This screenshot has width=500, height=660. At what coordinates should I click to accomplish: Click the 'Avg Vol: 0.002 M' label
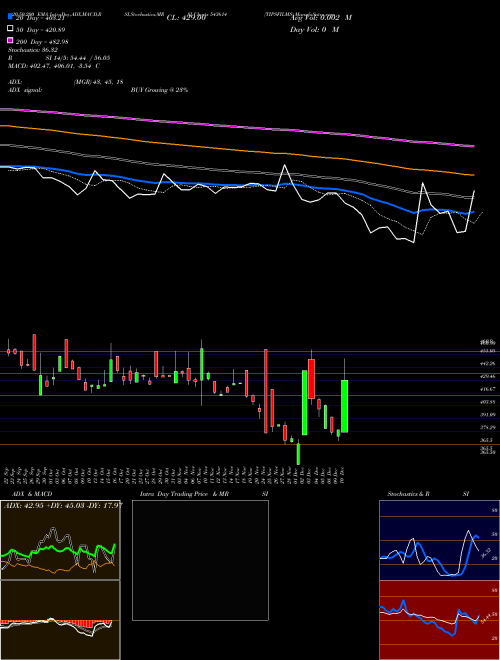(321, 18)
